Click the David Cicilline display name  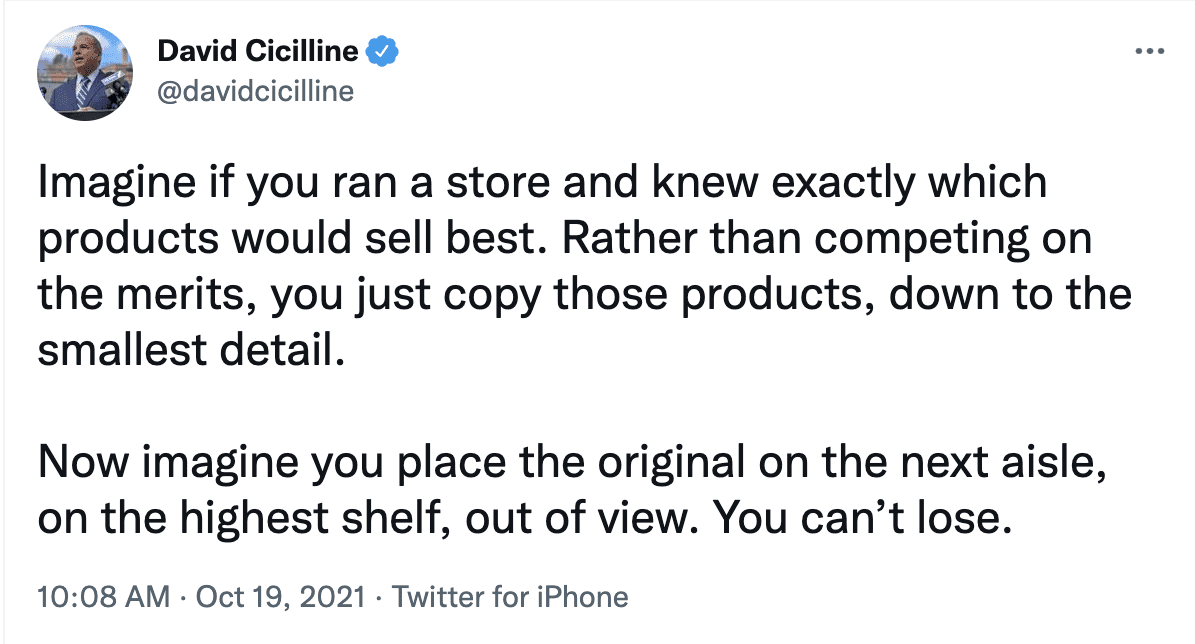click(258, 50)
